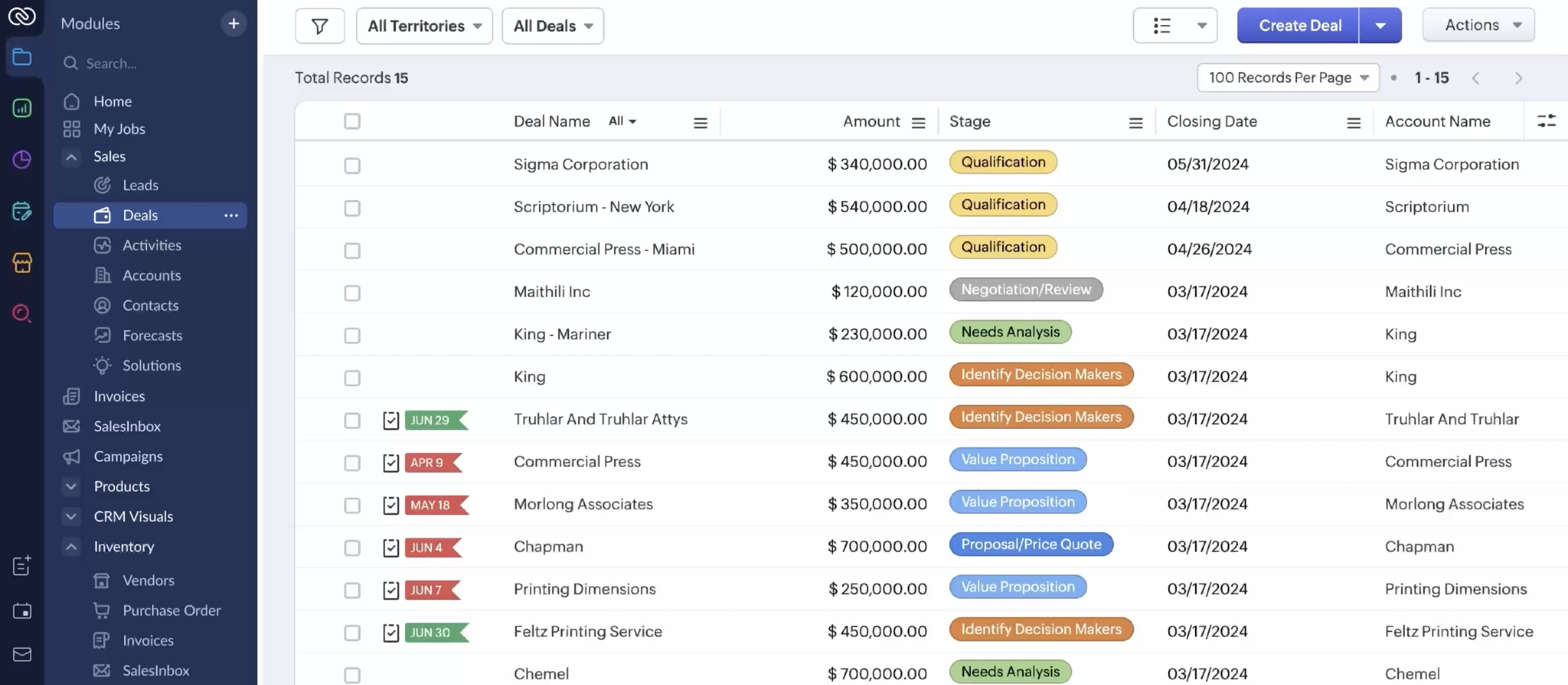Tick the checkbox for King - Mariner deal
Viewport: 1568px width, 685px height.
point(352,336)
